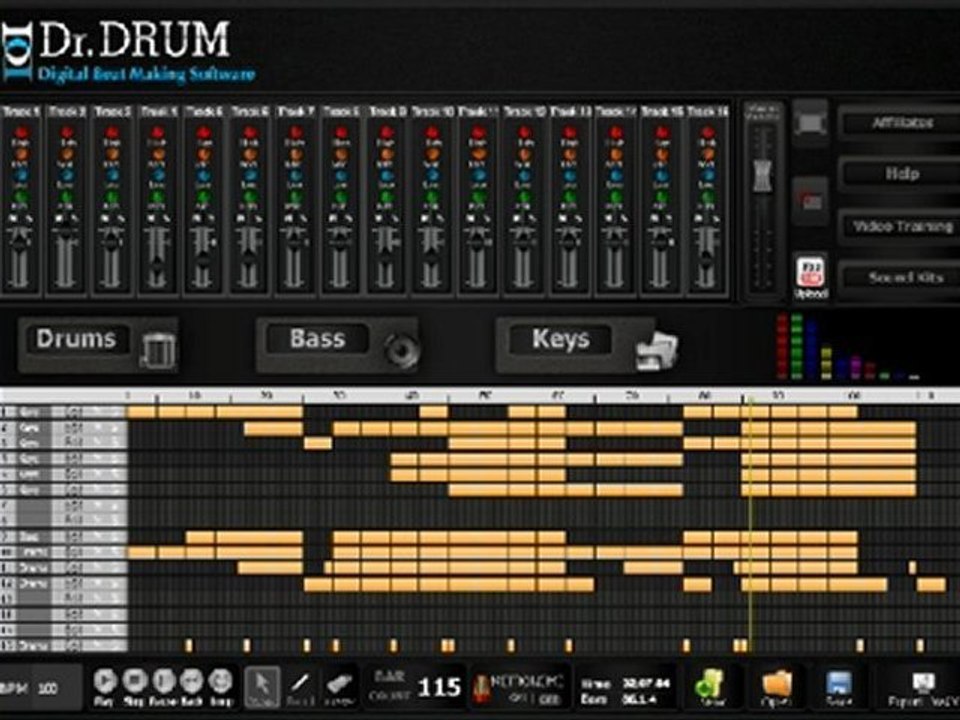The image size is (960, 720).
Task: Click the red knob on Track 14
Action: click(616, 132)
